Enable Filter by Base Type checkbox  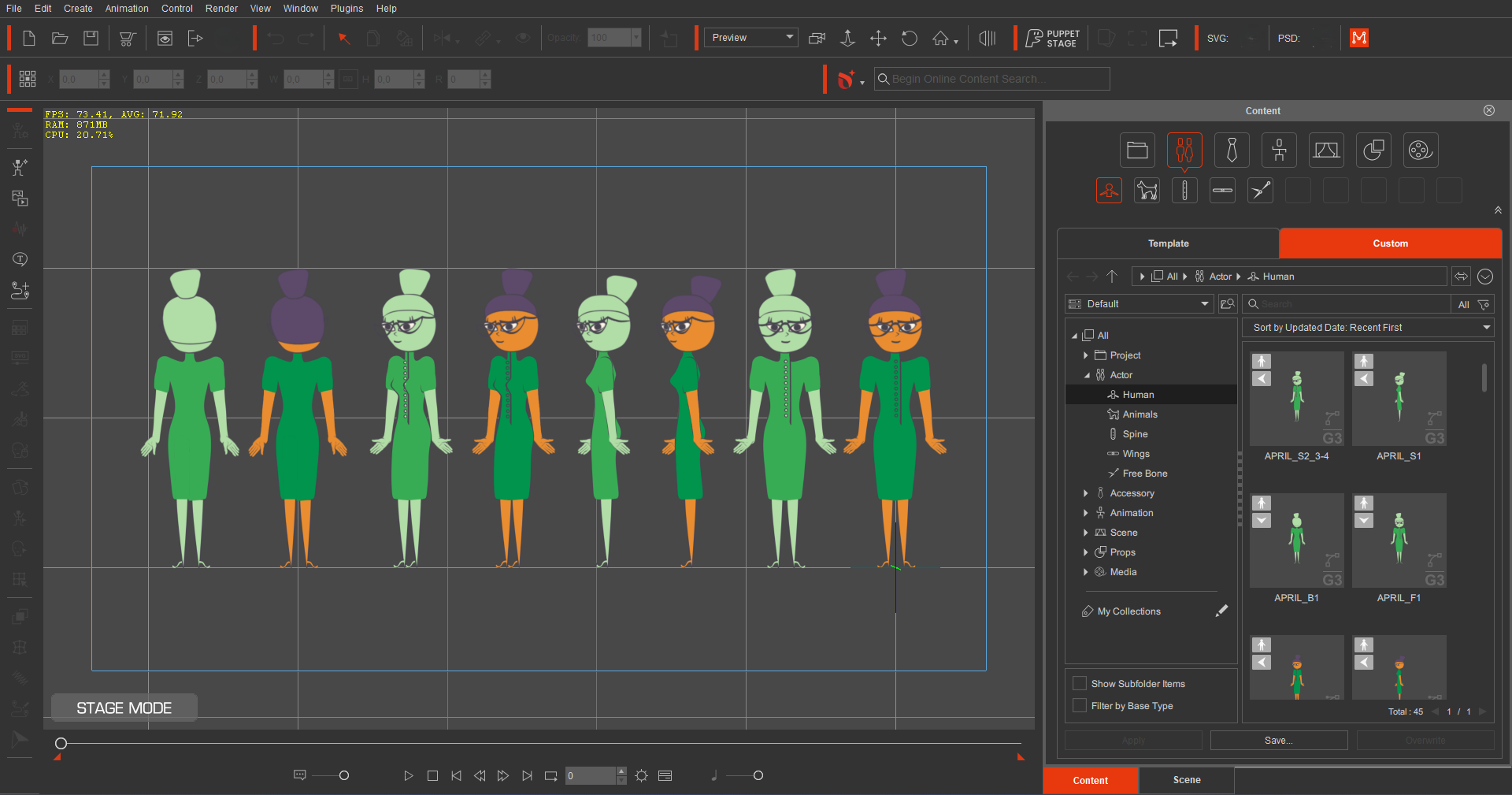(1080, 705)
